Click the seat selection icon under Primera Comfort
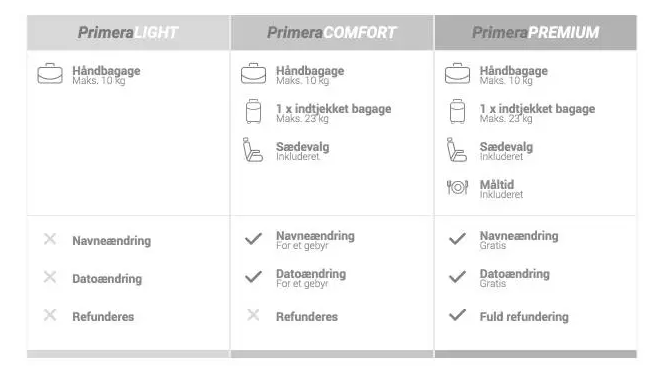This screenshot has width=668, height=370. point(253,150)
